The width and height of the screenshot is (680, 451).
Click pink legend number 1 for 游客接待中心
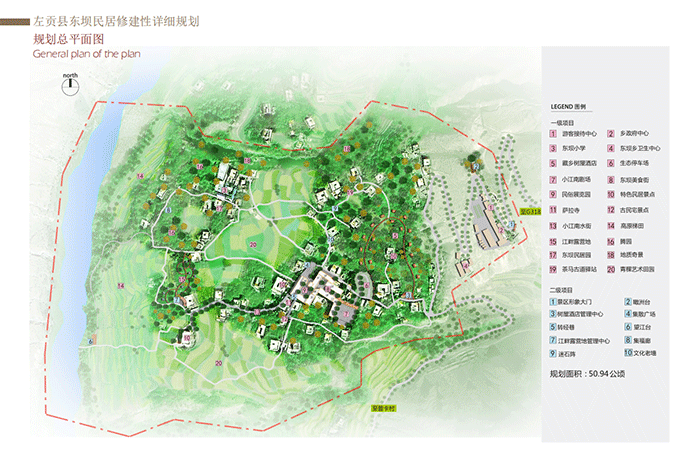pos(552,132)
